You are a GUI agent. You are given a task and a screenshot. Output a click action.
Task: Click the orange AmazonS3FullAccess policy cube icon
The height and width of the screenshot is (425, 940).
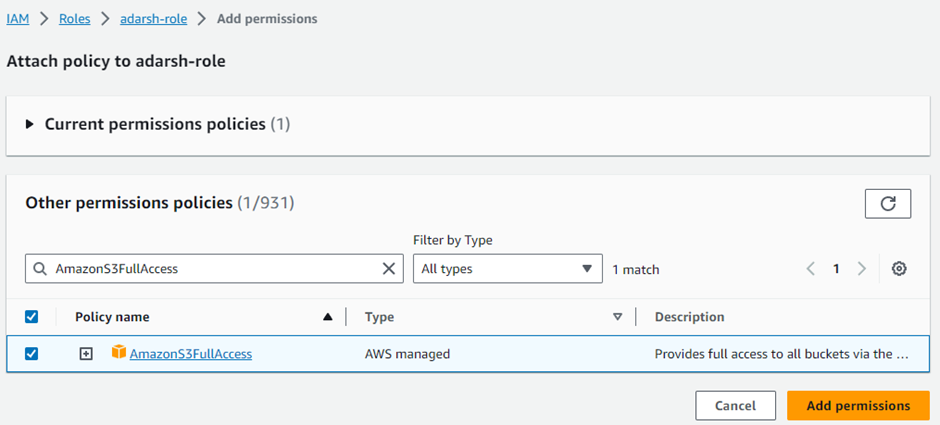119,353
